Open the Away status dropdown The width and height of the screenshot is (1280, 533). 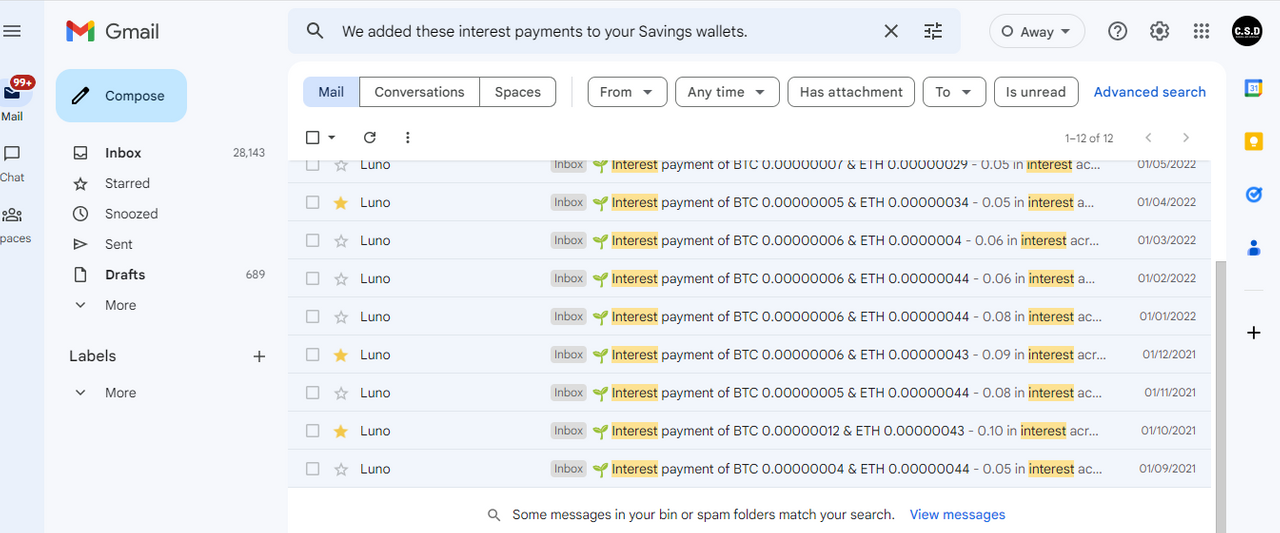point(1037,31)
